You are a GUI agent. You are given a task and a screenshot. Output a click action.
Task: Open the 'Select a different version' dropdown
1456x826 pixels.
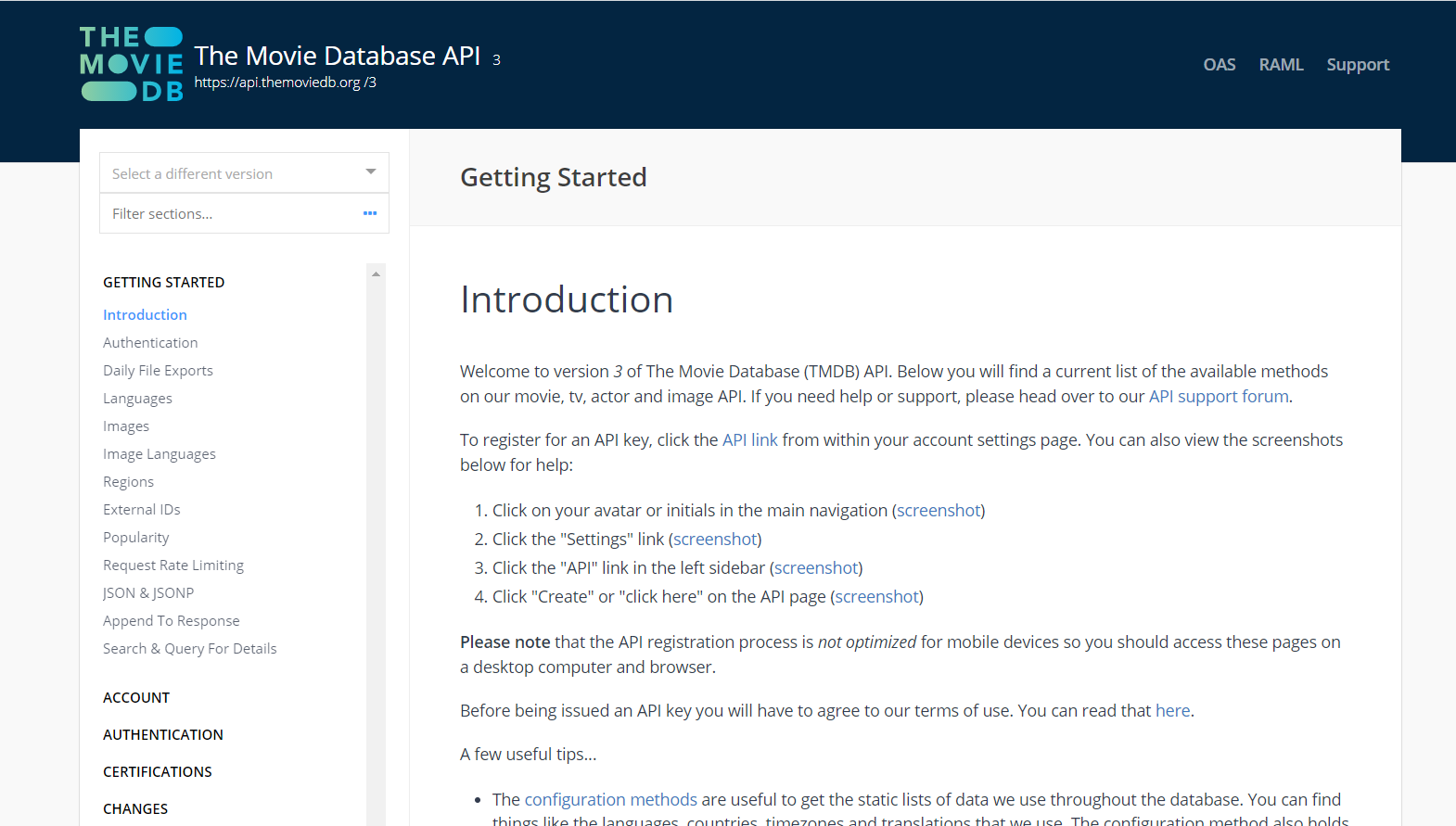(244, 173)
